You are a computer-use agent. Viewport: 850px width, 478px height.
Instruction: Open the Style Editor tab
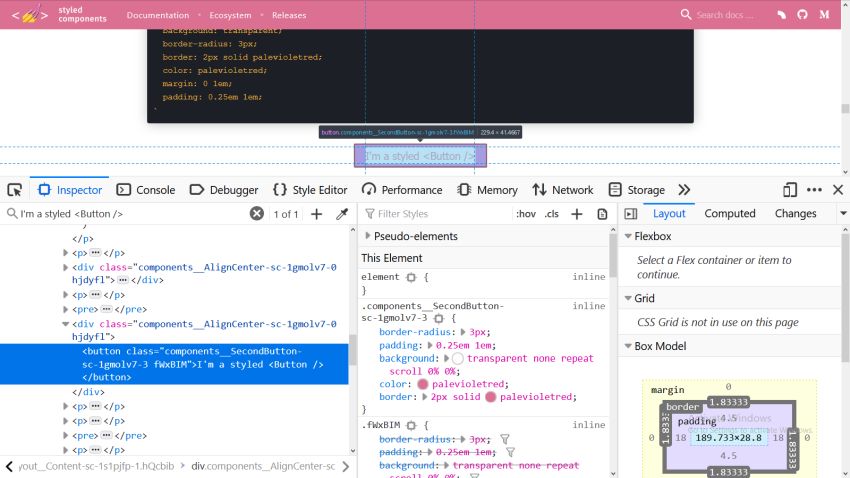click(x=310, y=190)
